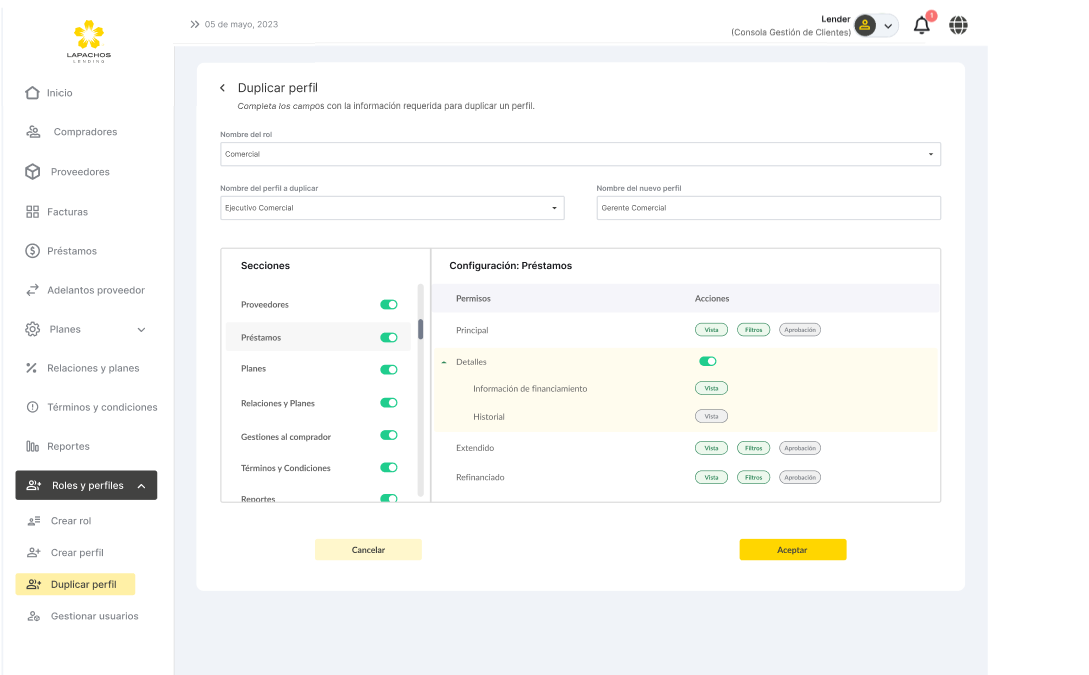The image size is (1089, 675).
Task: Click the Inicio home icon
Action: click(x=32, y=93)
